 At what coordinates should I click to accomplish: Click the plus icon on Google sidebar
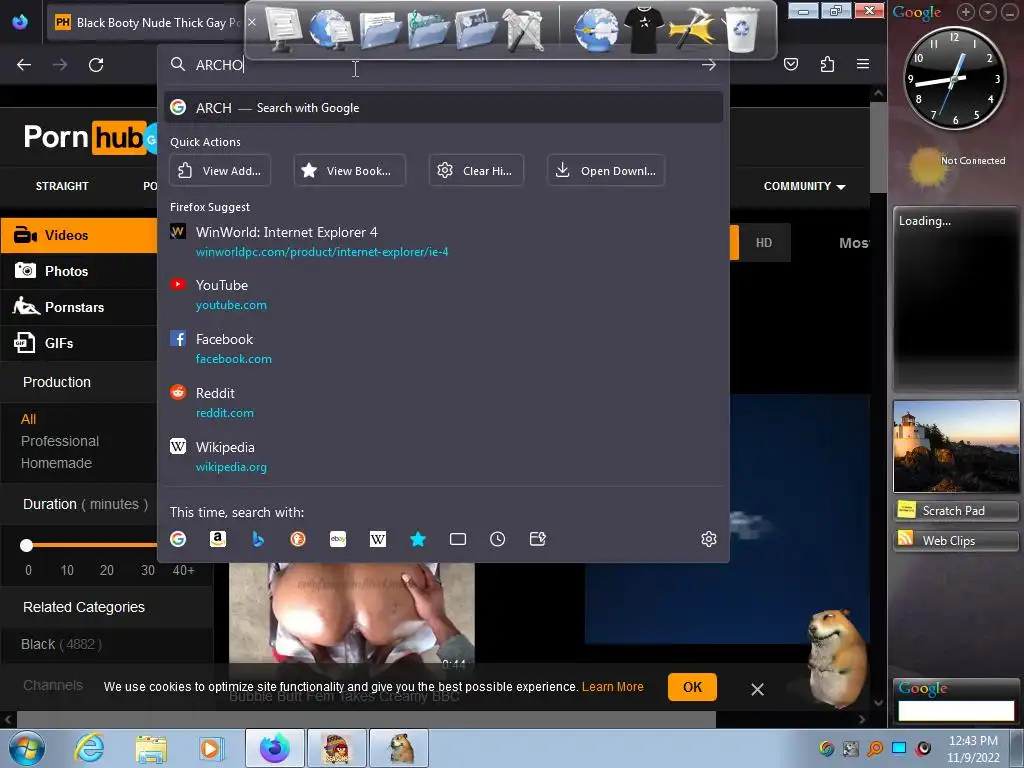pyautogui.click(x=966, y=12)
